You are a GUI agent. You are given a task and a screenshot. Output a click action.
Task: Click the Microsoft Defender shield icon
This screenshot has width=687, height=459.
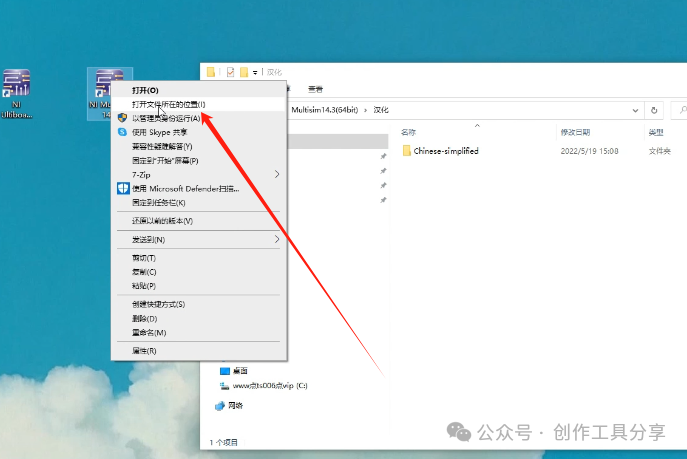[123, 188]
